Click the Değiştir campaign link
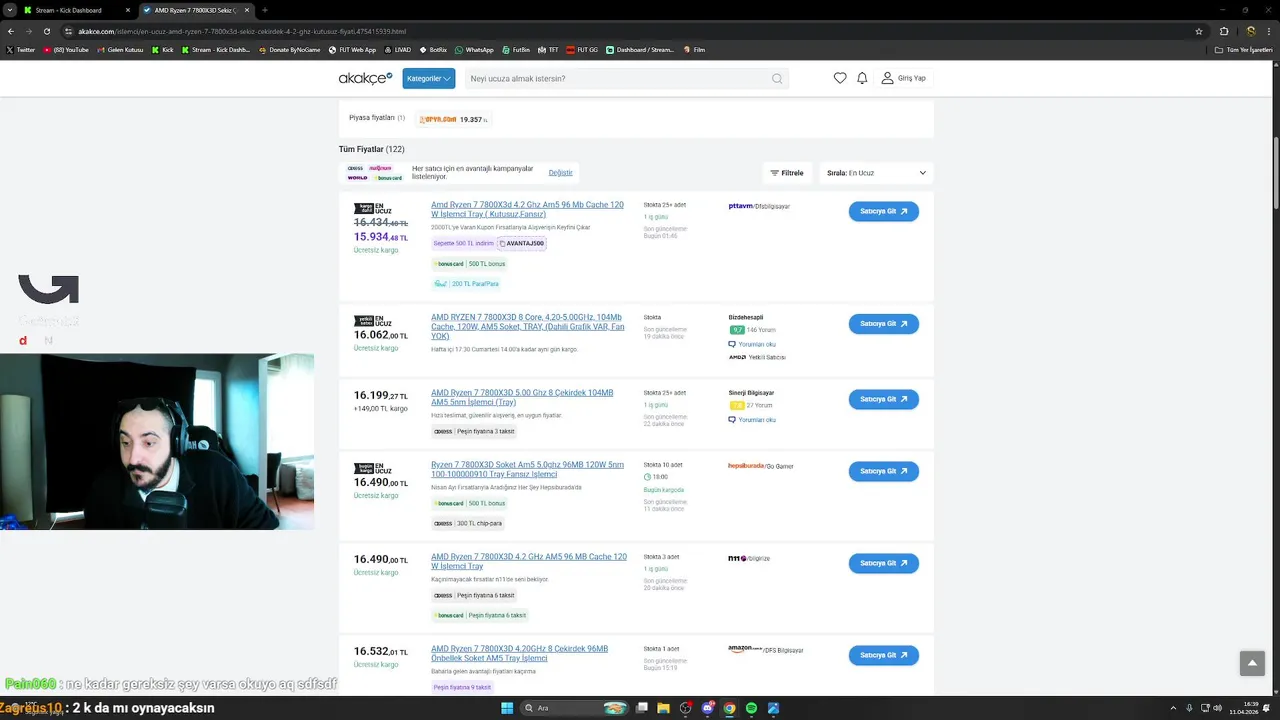The image size is (1280, 720). pos(560,173)
